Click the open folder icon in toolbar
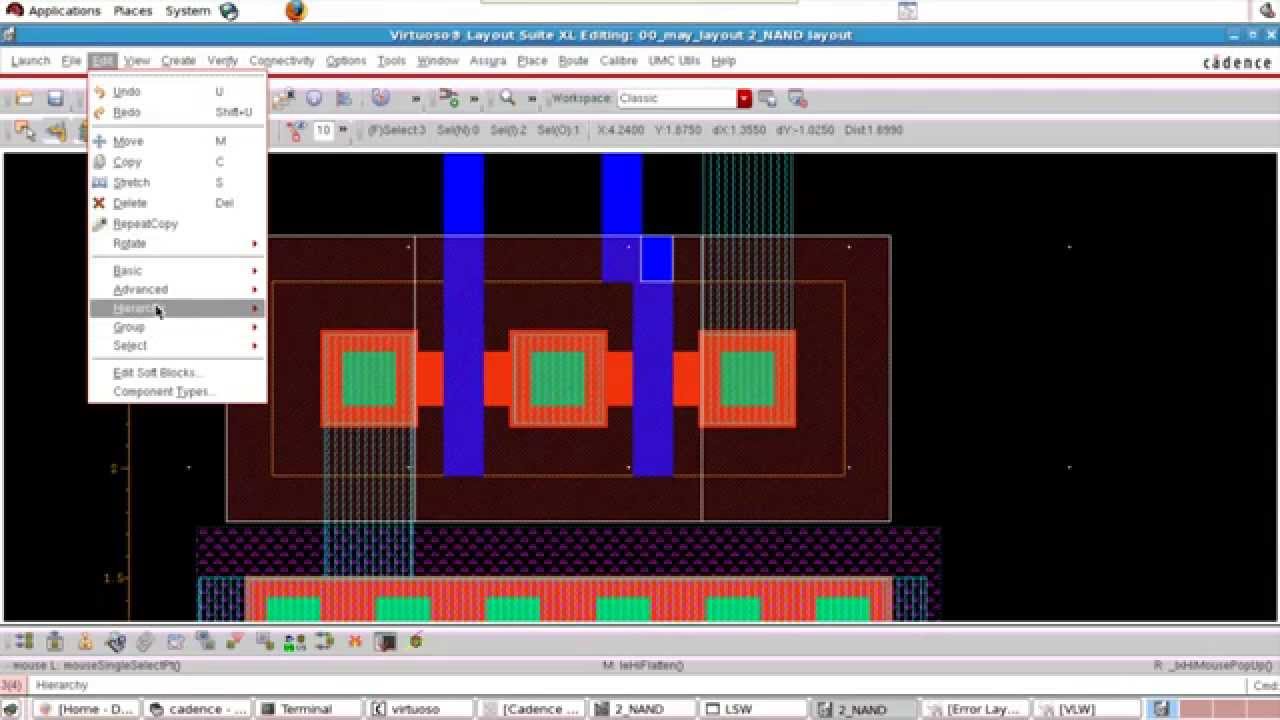1280x720 pixels. tap(24, 98)
